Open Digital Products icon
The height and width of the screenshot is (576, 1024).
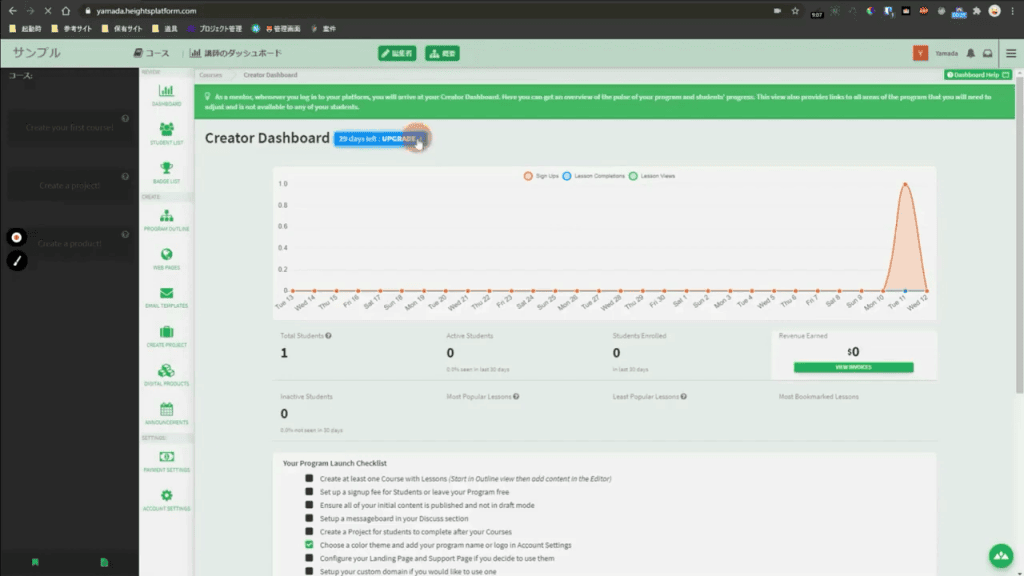[166, 375]
